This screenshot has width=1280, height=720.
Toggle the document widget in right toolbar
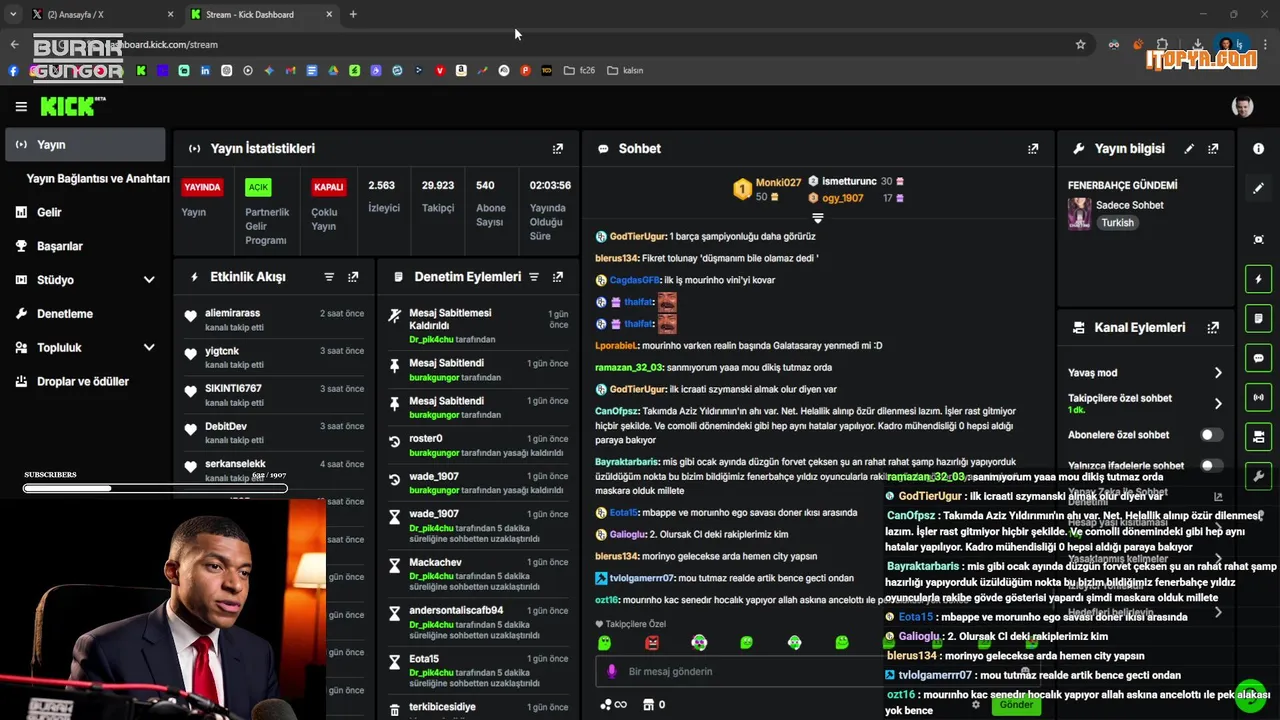[x=1258, y=318]
